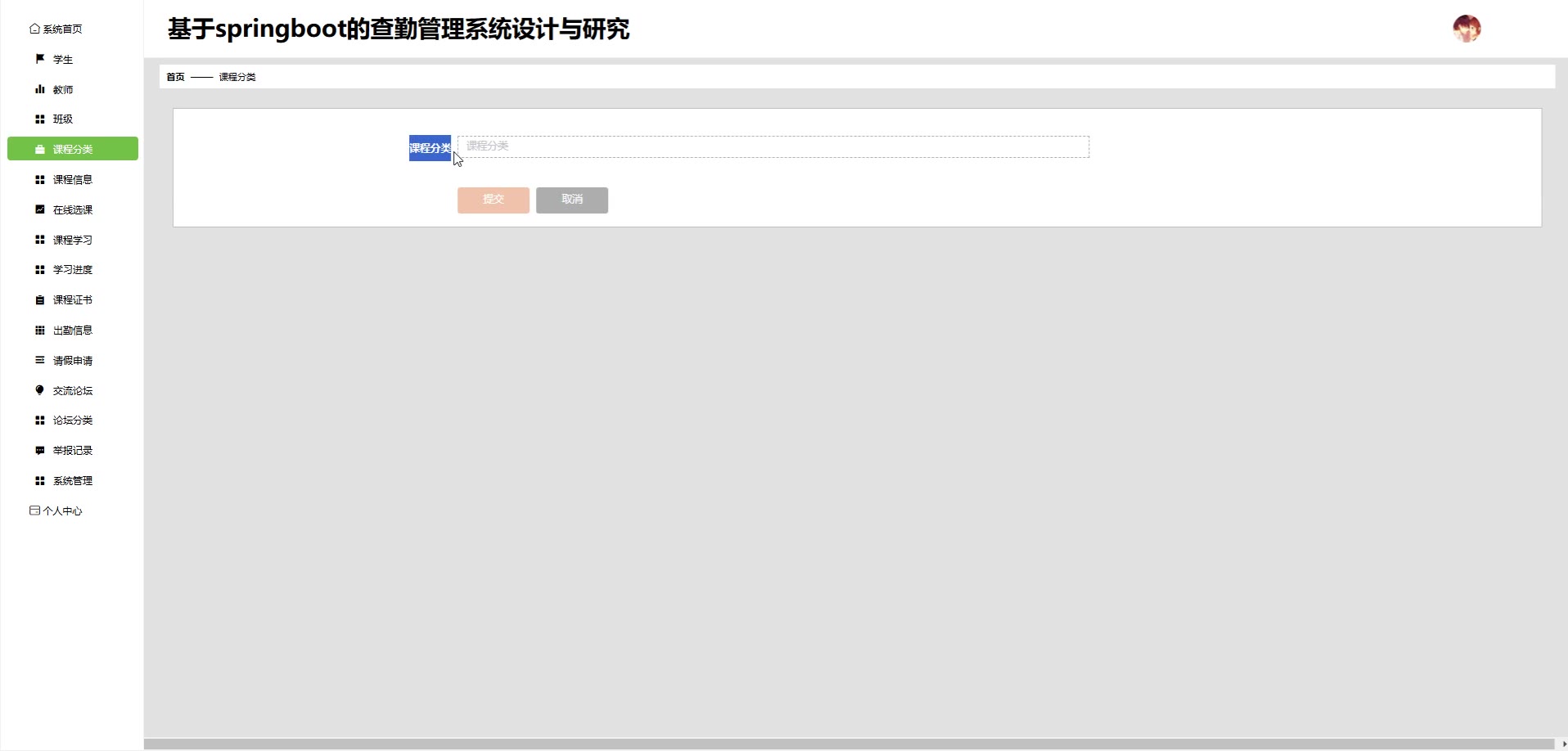Submit the form with 提交 button
Image resolution: width=1568 pixels, height=751 pixels.
click(493, 200)
